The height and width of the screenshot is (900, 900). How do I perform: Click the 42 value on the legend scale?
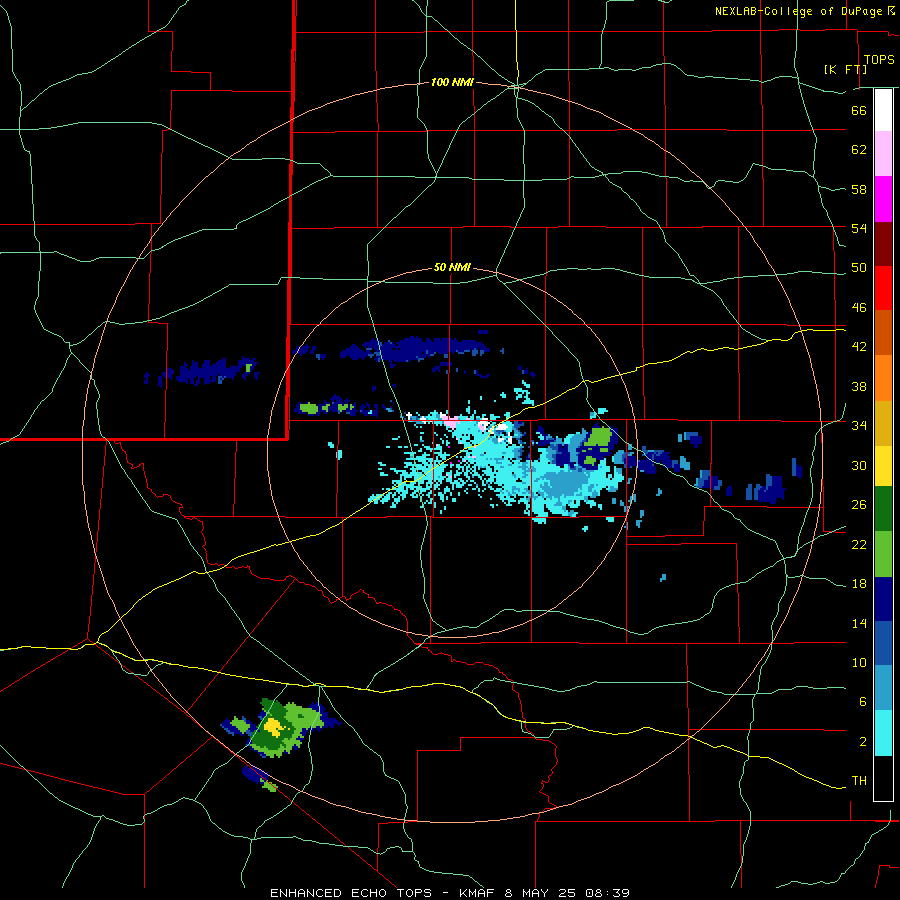point(859,346)
